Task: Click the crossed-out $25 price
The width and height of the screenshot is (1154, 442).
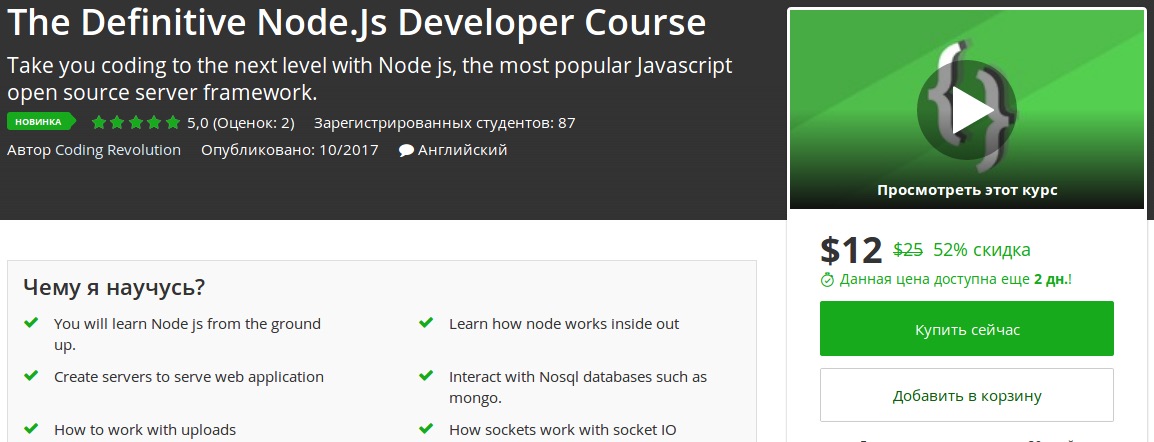Action: click(908, 250)
